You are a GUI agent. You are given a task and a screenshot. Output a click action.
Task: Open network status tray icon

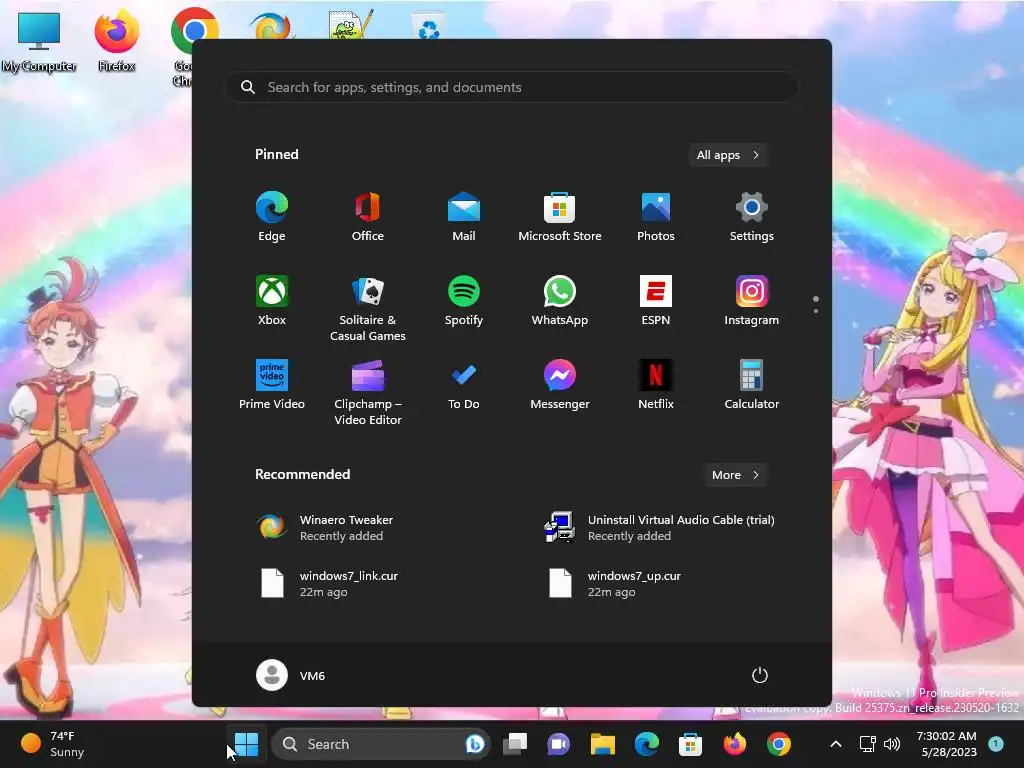pyautogui.click(x=867, y=744)
